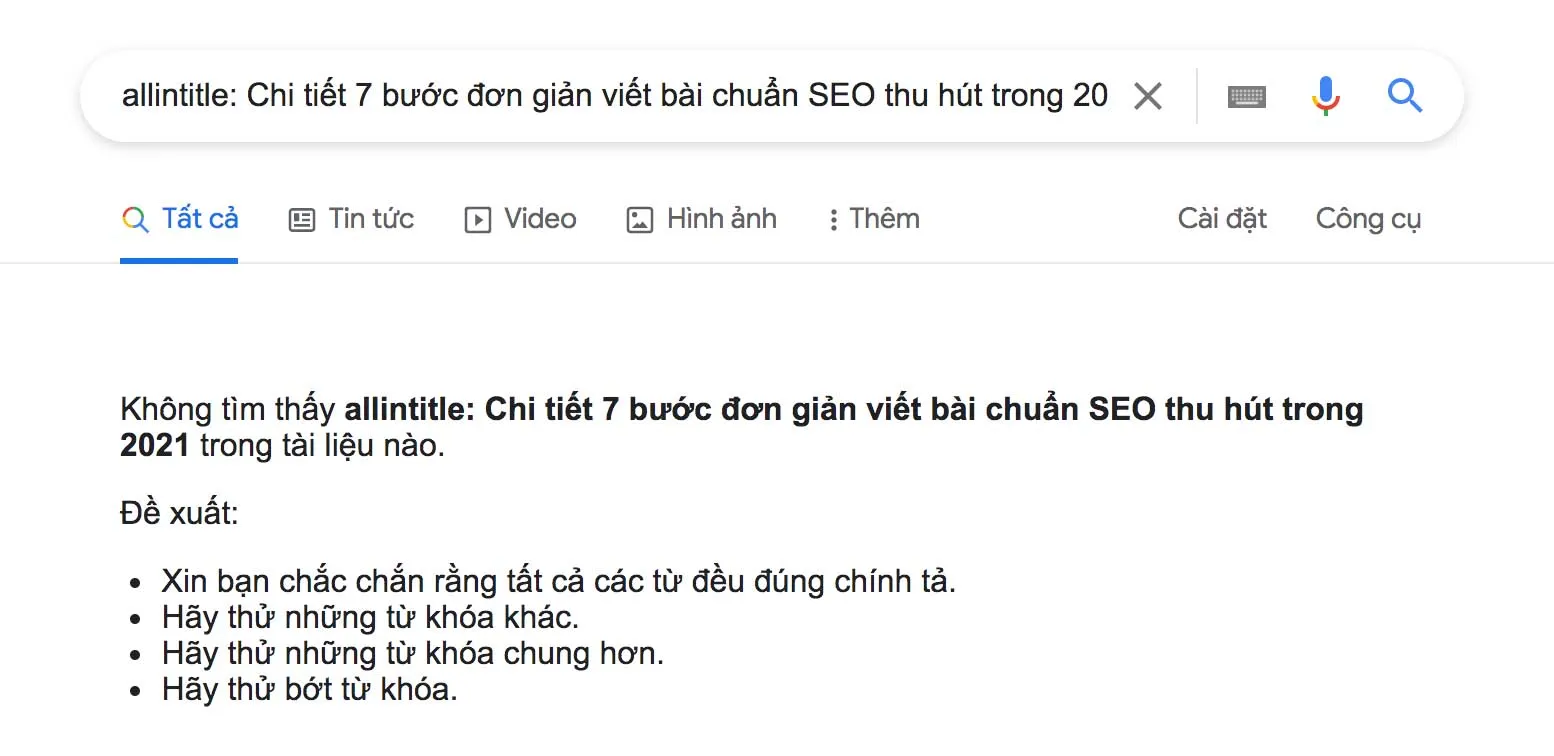The width and height of the screenshot is (1554, 756).
Task: Click the news icon next to Tin tức
Action: click(301, 218)
